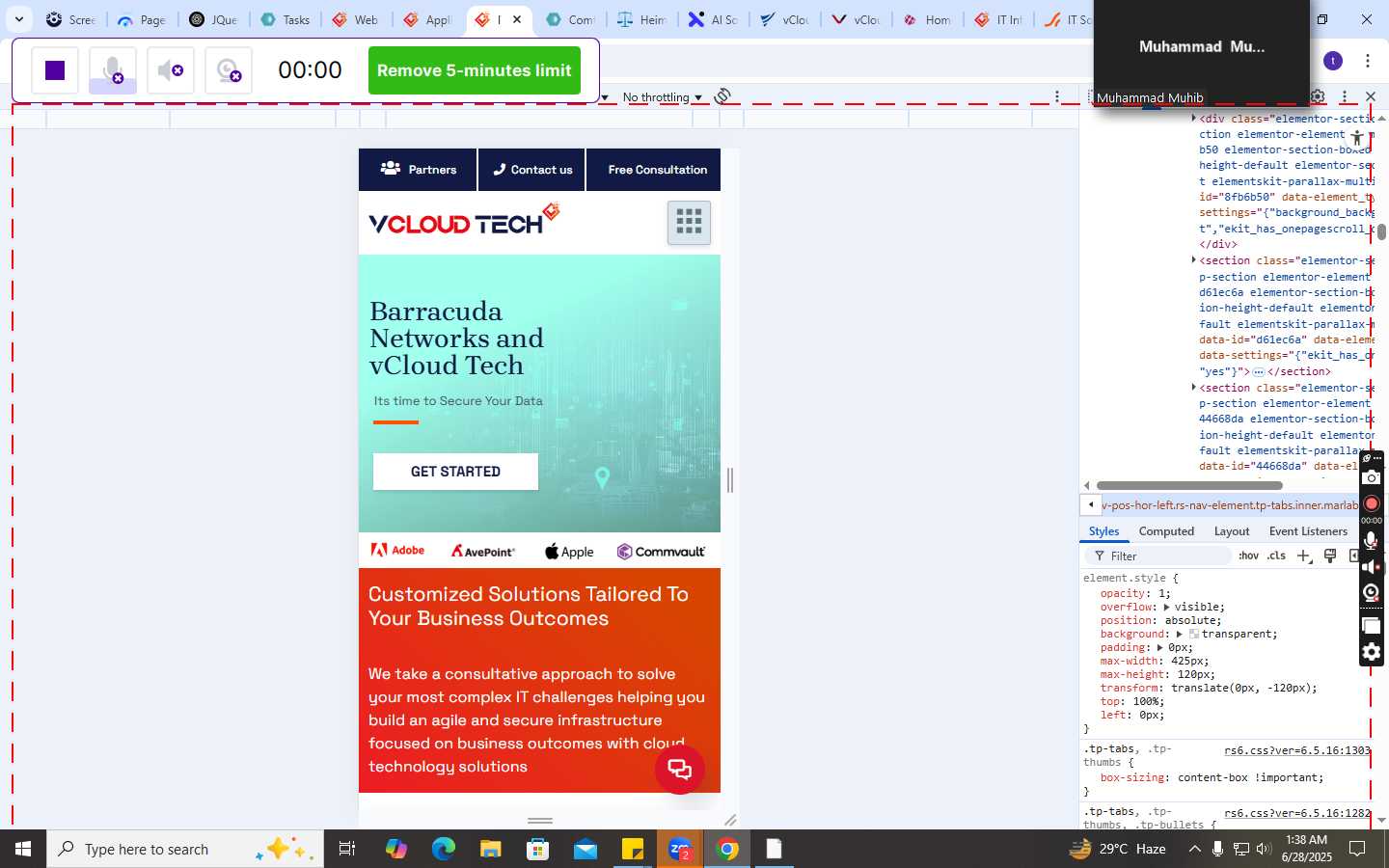Open transparent background color swatch

pos(1194,635)
